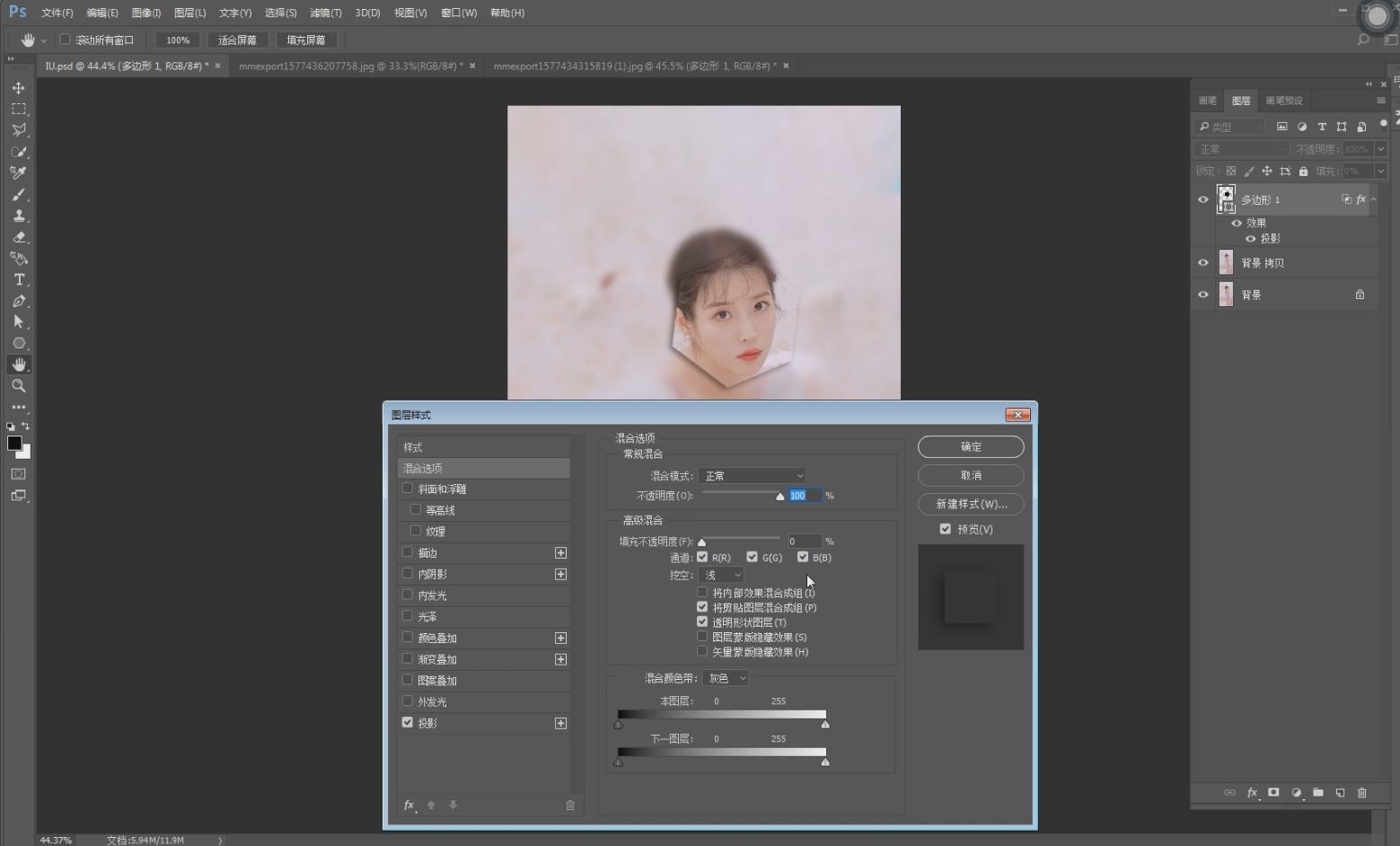Click the 确定 OK button
The image size is (1400, 846).
[x=970, y=446]
